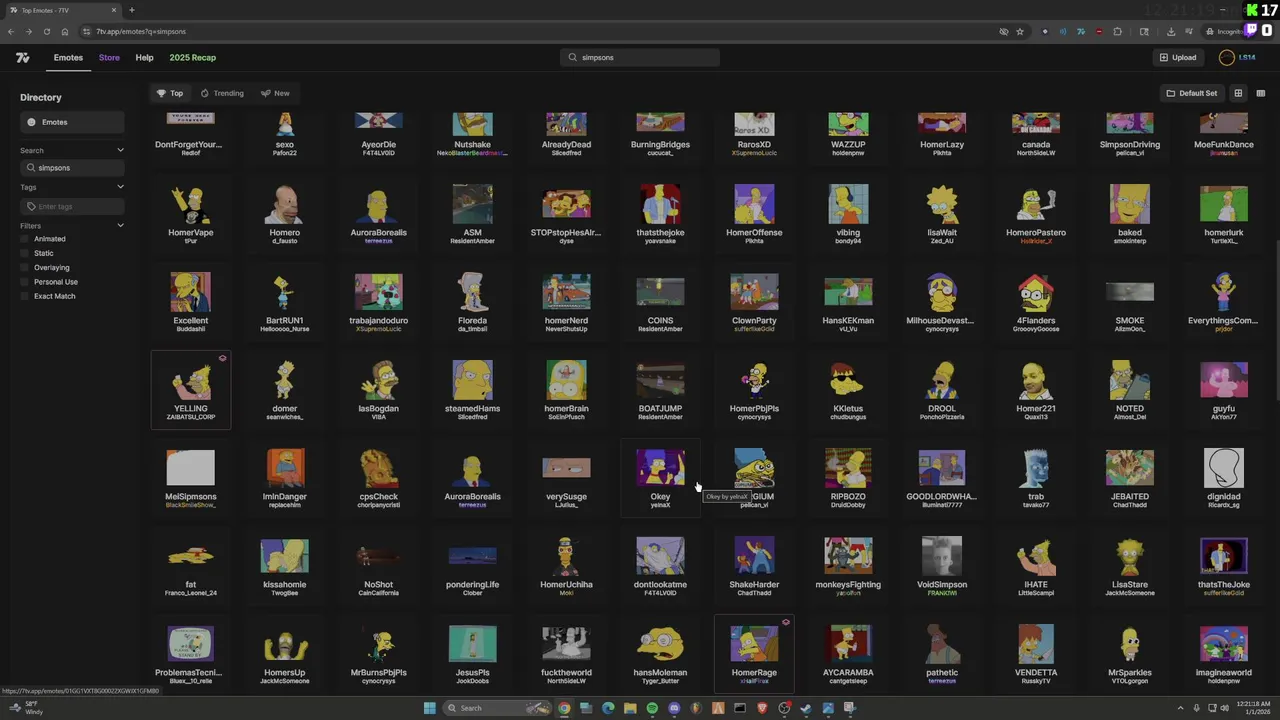The width and height of the screenshot is (1280, 720).
Task: Go to browser home page icon
Action: pos(64,31)
